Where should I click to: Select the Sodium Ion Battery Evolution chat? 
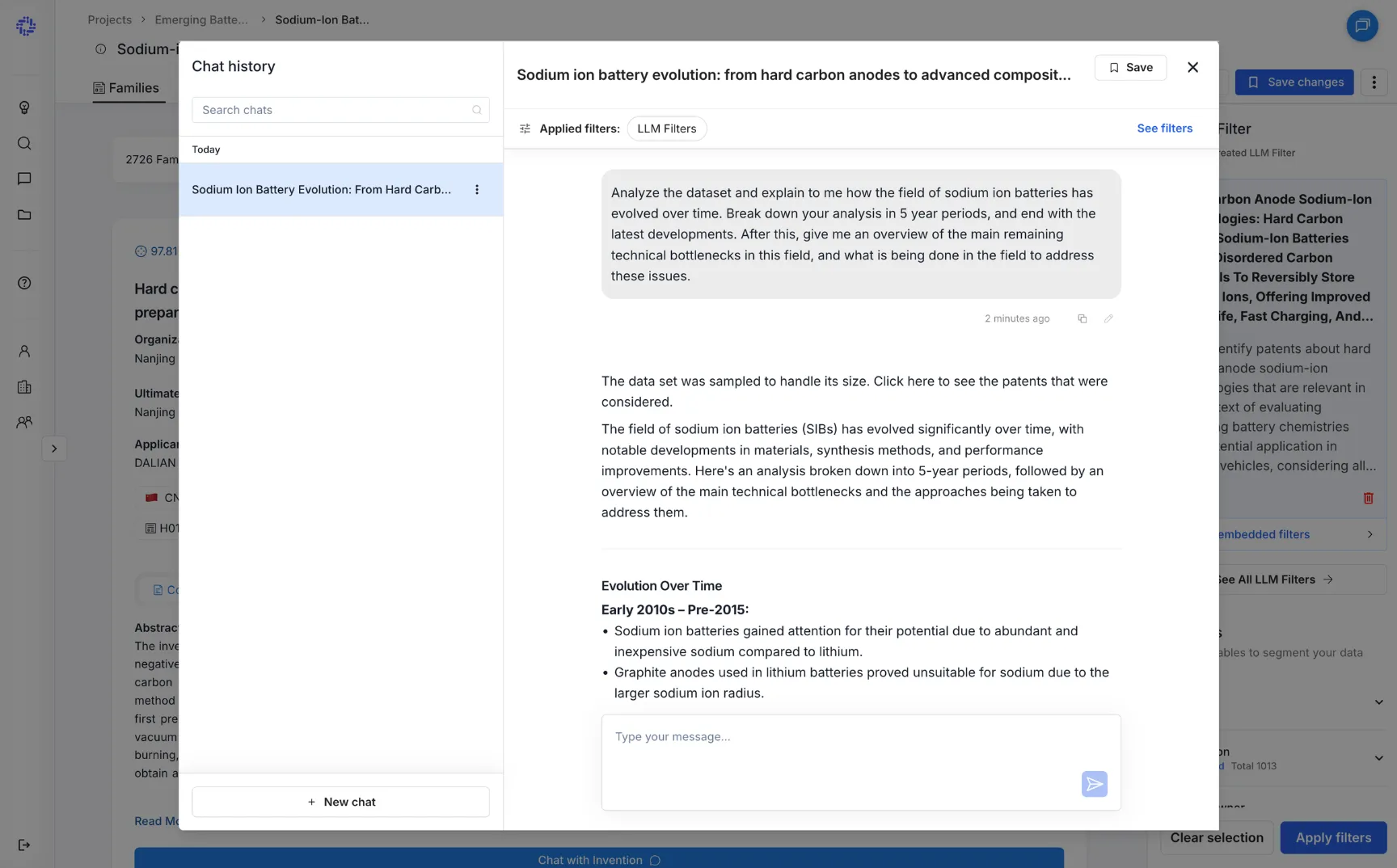tap(340, 189)
